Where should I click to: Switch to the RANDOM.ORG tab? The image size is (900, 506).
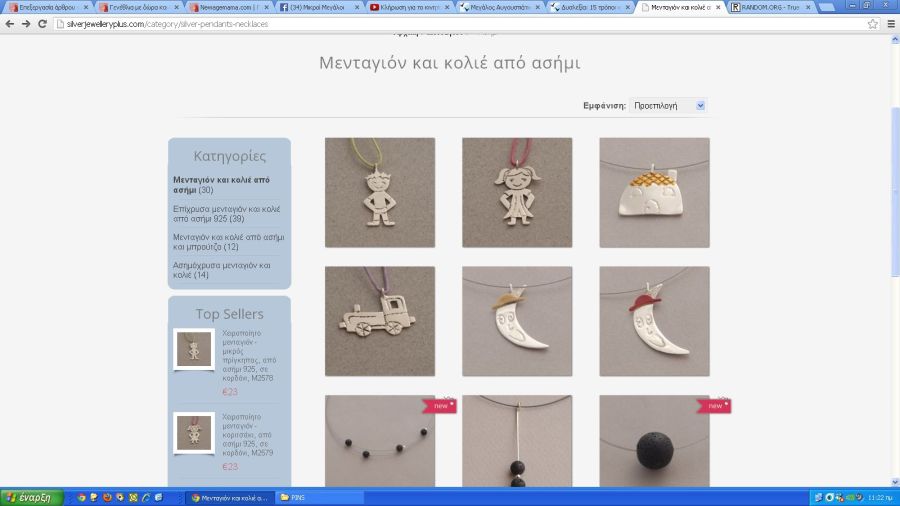[770, 7]
